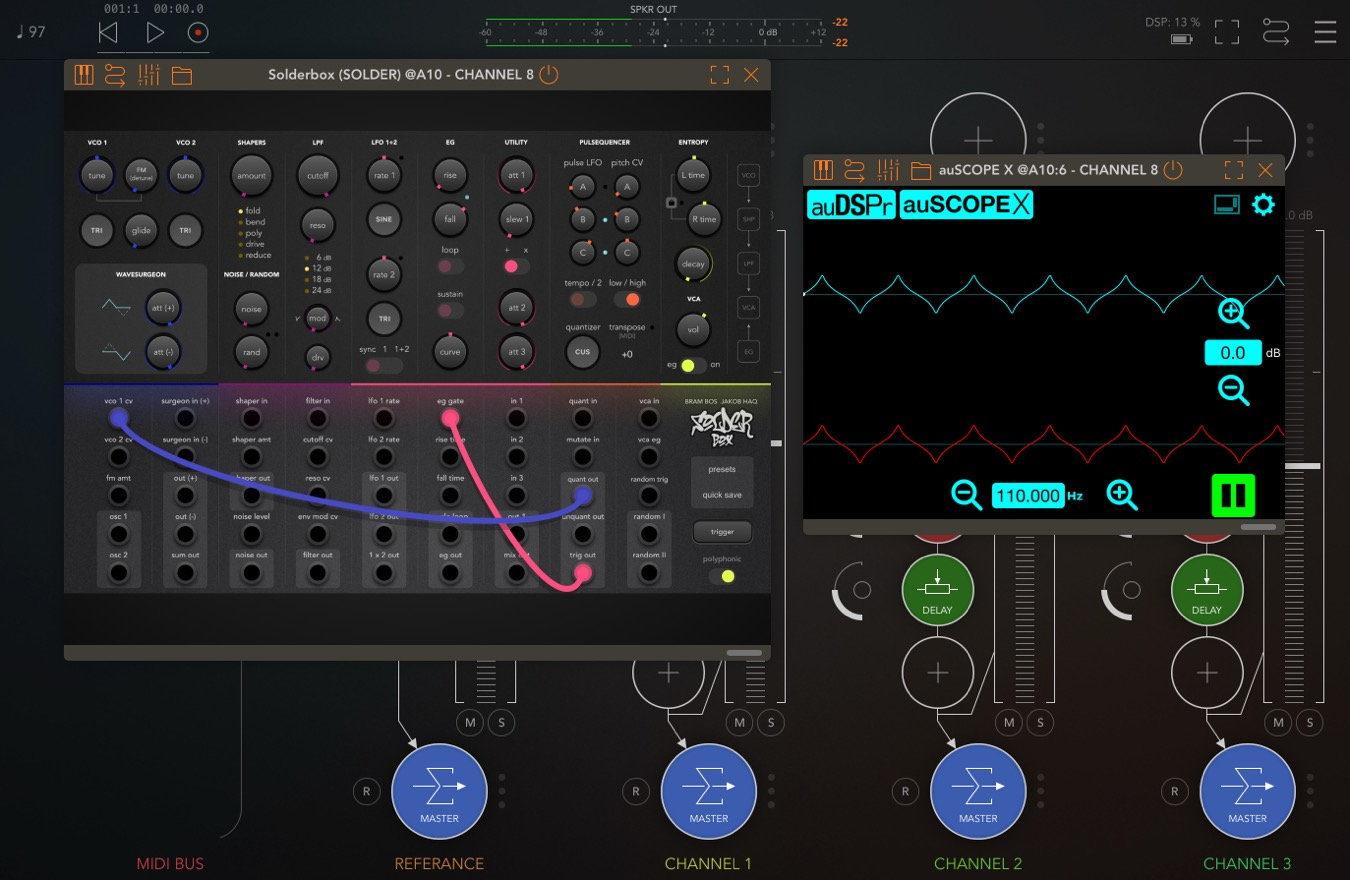Flip the low / high switch in Pulsequencer
The height and width of the screenshot is (880, 1350).
point(627,299)
